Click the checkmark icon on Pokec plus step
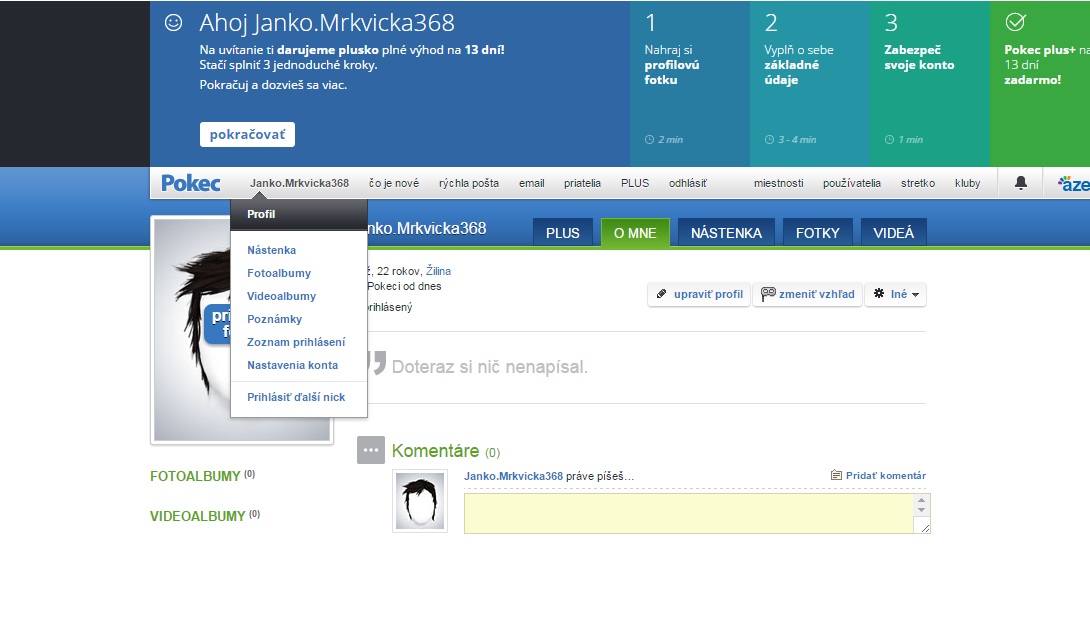1090x618 pixels. 1015,22
